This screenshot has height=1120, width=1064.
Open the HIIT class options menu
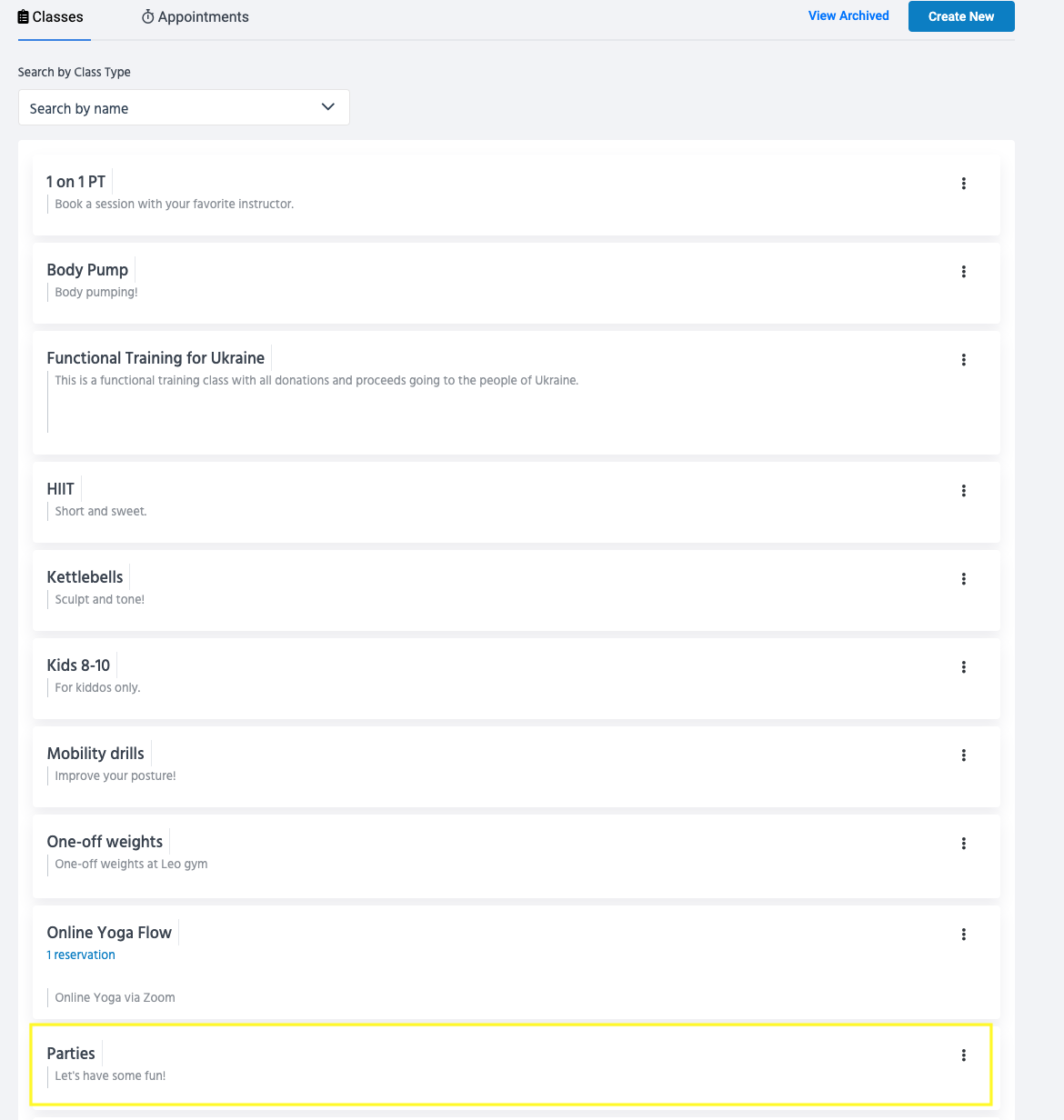pos(963,491)
